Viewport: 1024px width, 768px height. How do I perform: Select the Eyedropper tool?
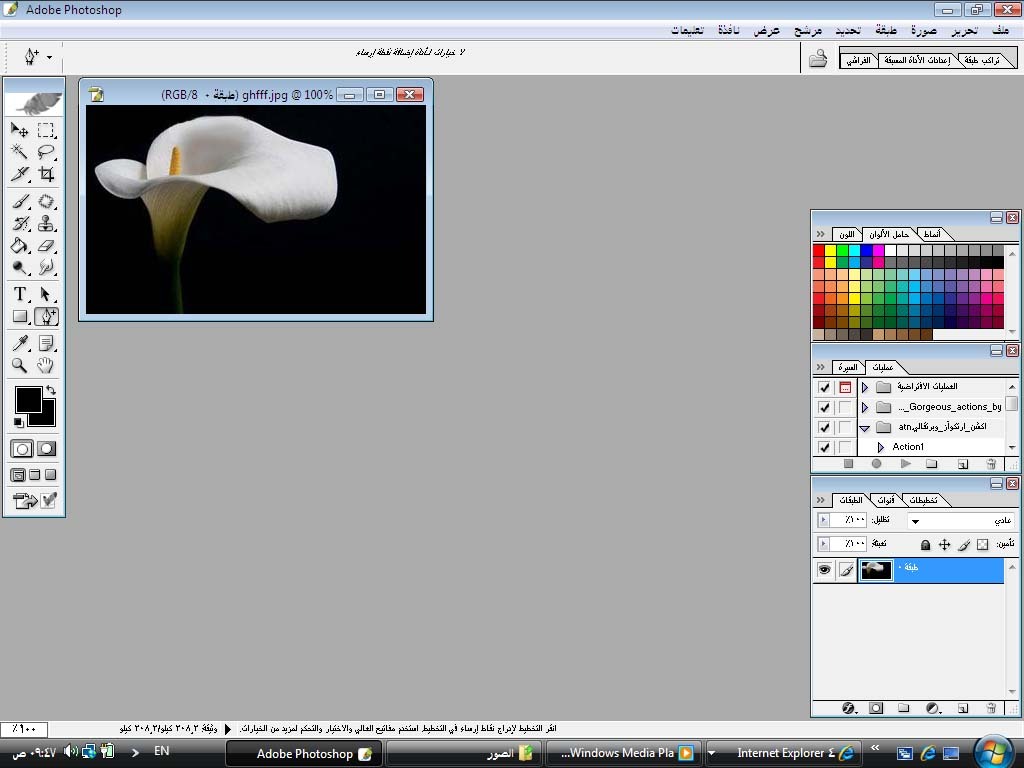[x=19, y=343]
